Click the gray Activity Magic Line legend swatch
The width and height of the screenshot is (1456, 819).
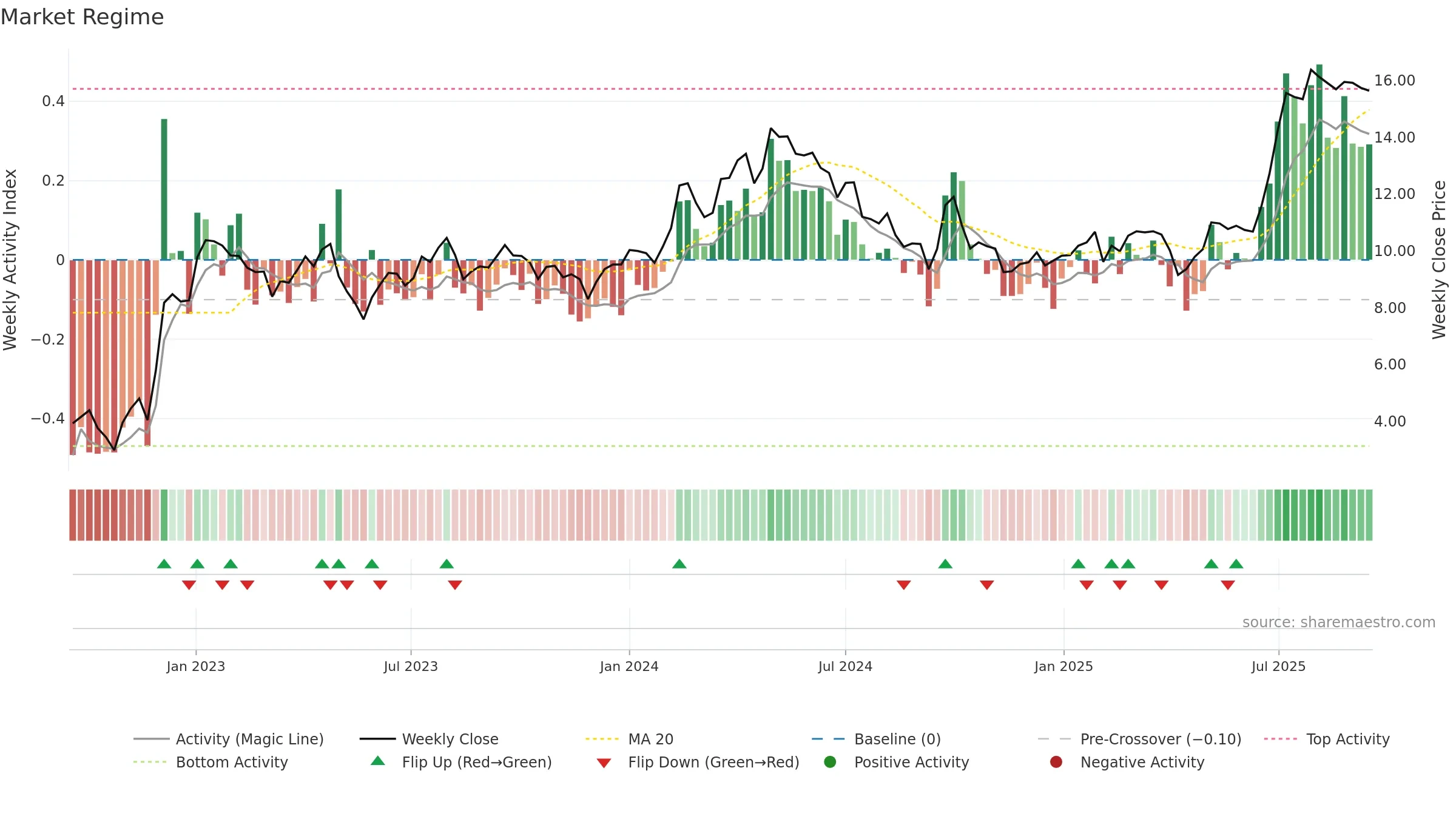151,739
